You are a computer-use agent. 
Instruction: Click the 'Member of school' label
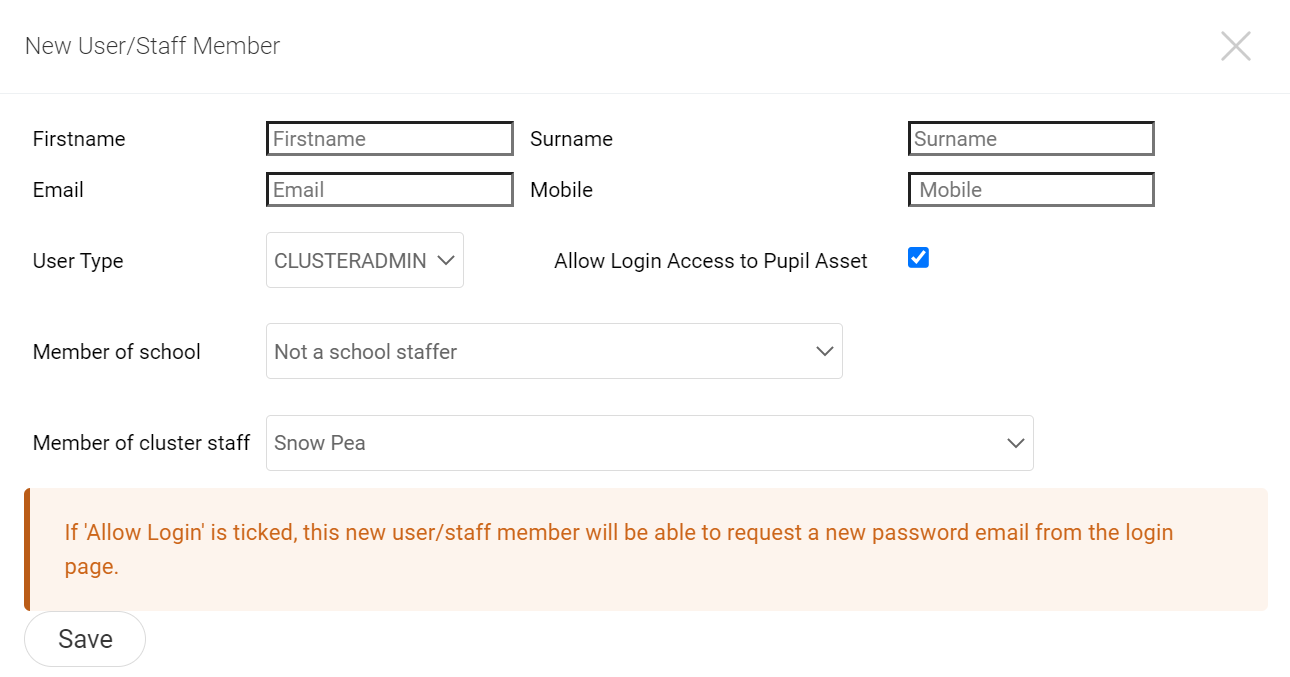117,352
